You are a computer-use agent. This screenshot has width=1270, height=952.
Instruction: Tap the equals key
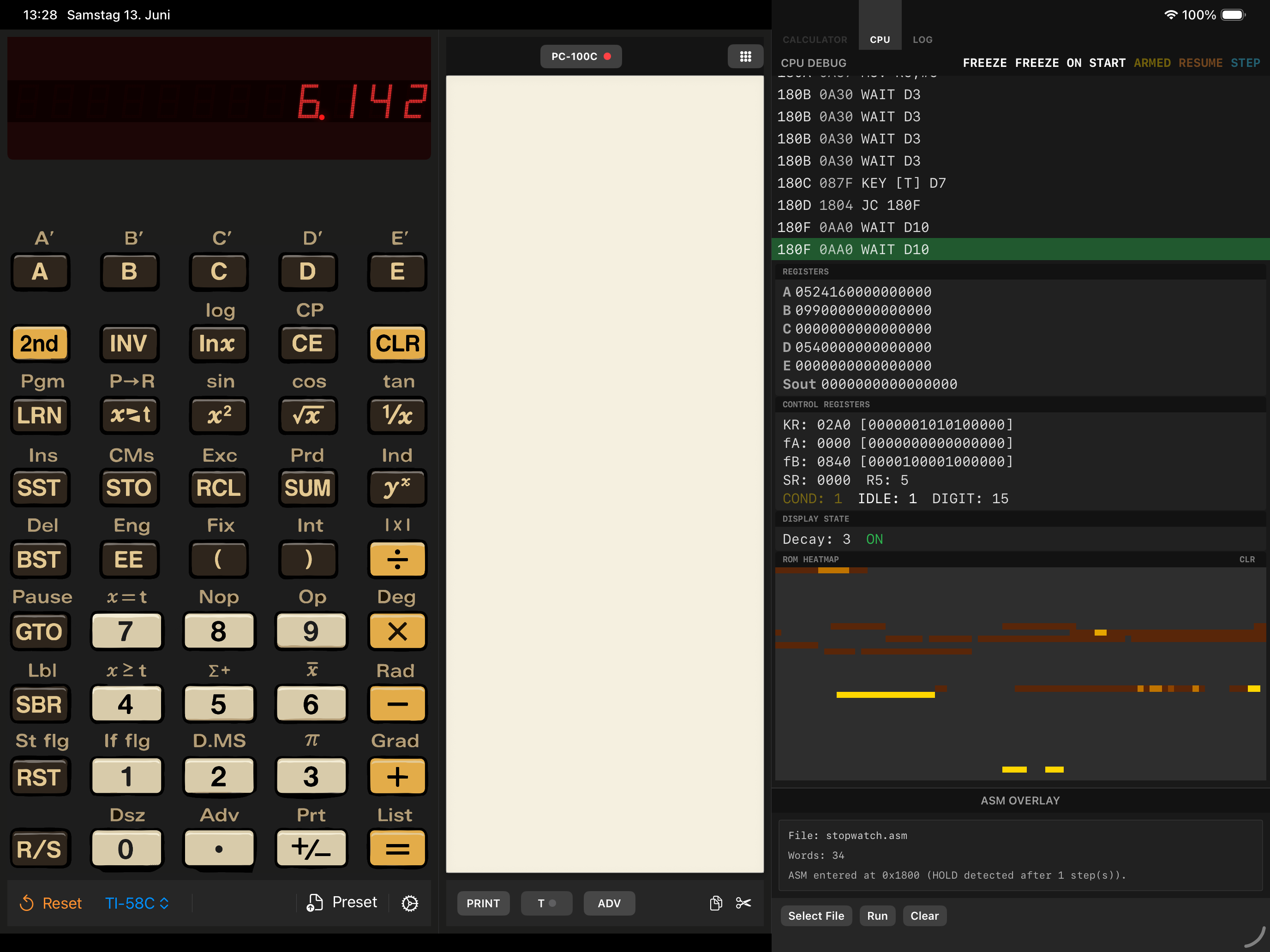(x=397, y=849)
